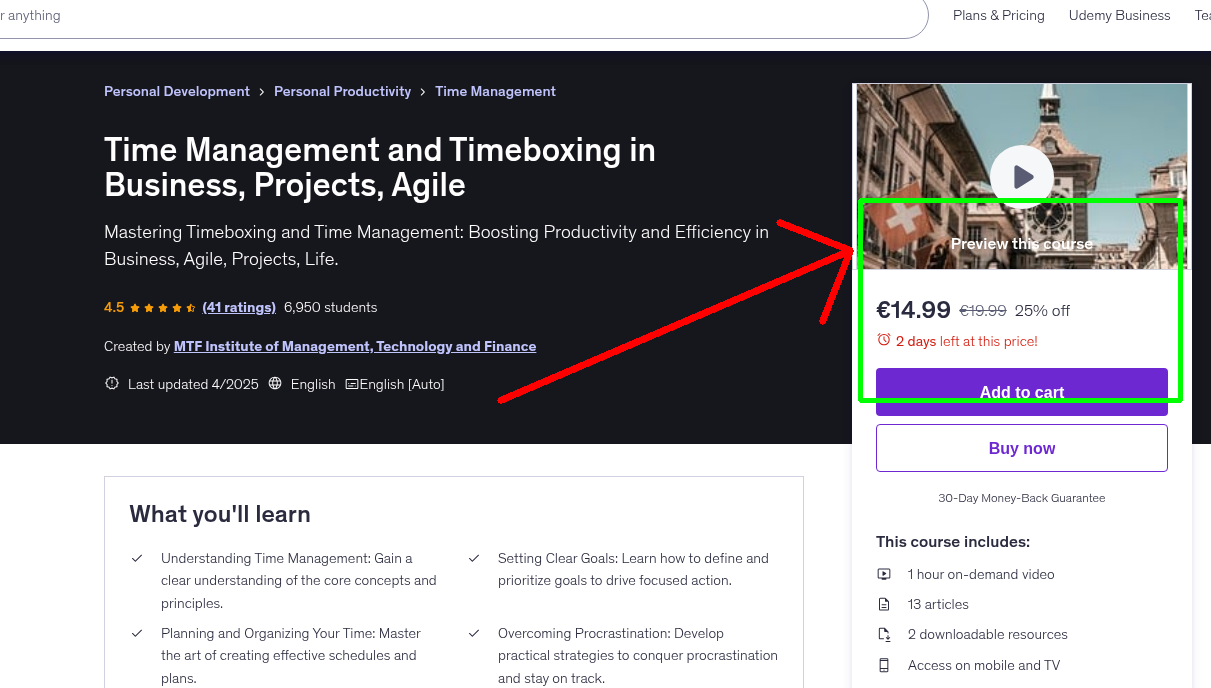Select Plans & Pricing in the top menu
Screen dimensions: 1211x688
pos(998,15)
